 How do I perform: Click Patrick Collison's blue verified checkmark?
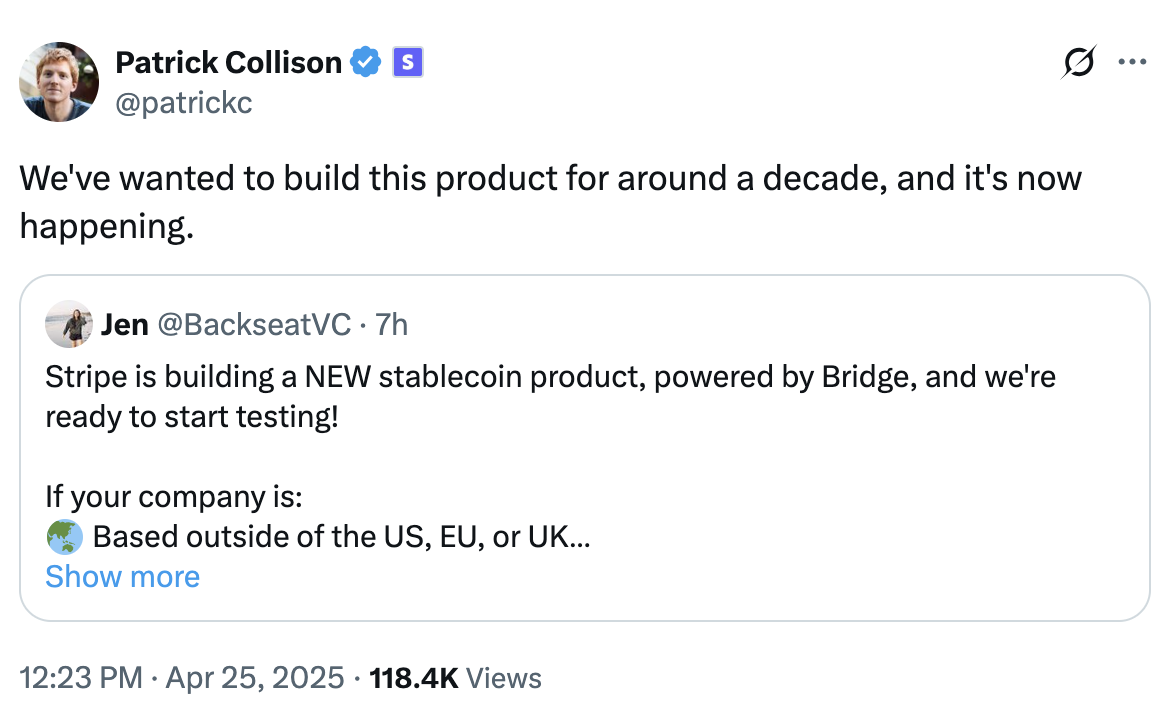(x=366, y=62)
